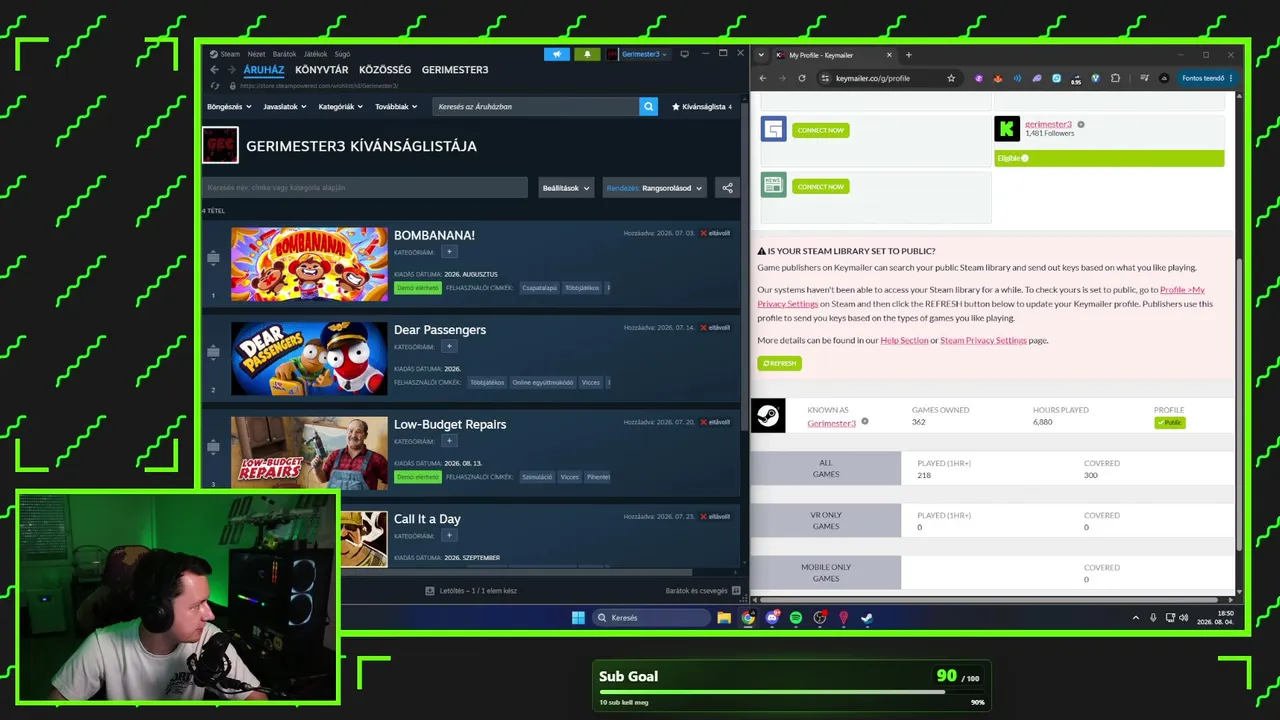Image resolution: width=1280 pixels, height=720 pixels.
Task: Change the Rendezés sort order dropdown
Action: [655, 188]
